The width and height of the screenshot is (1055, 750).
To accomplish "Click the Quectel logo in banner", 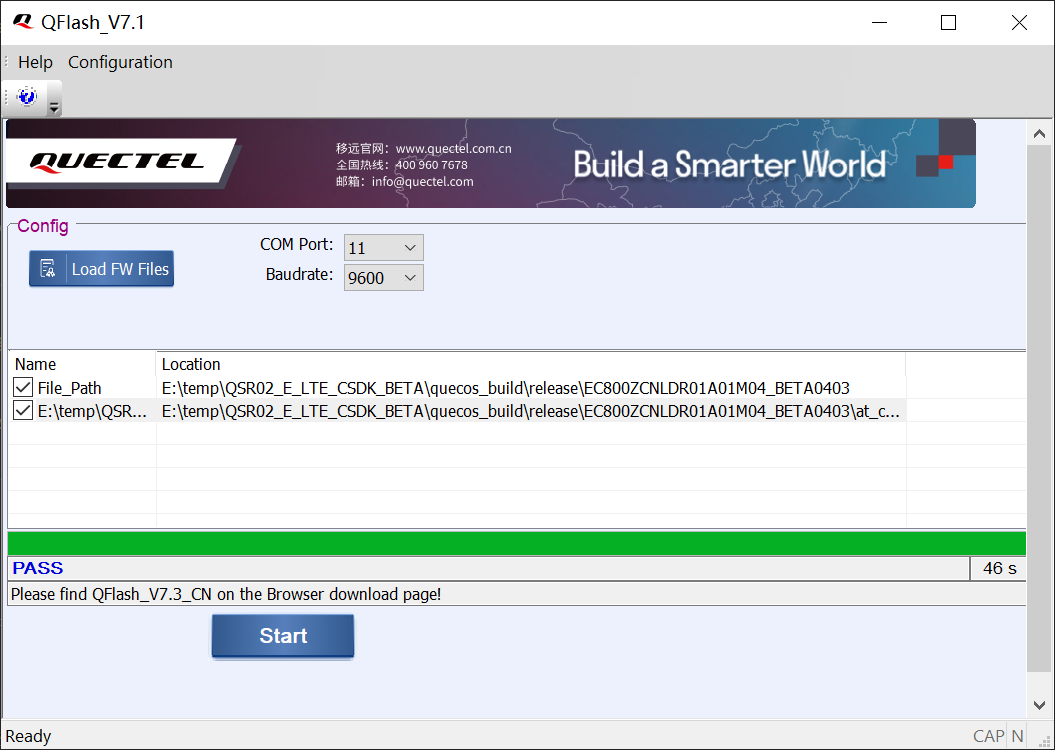I will click(117, 161).
